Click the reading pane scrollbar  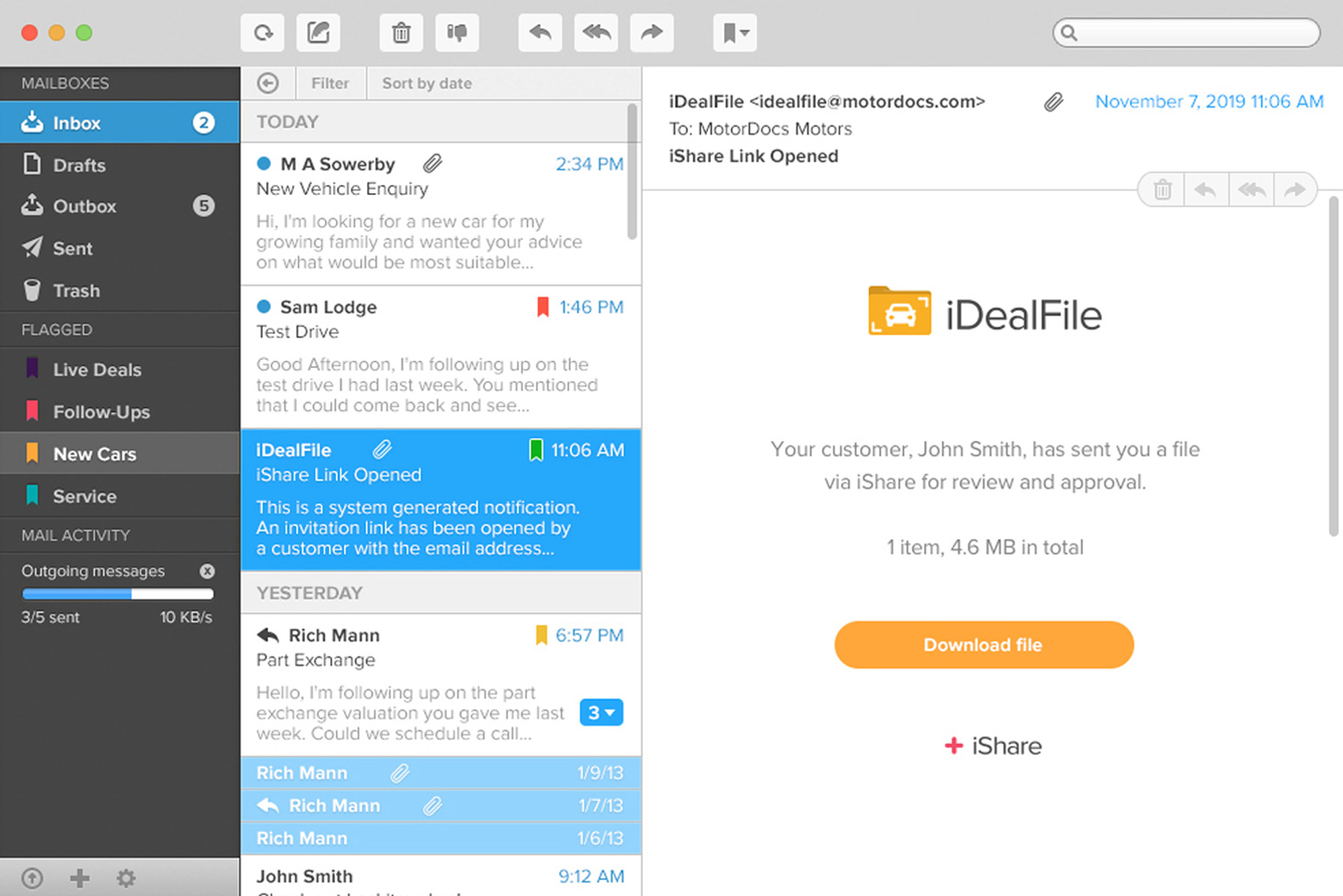click(x=1333, y=366)
